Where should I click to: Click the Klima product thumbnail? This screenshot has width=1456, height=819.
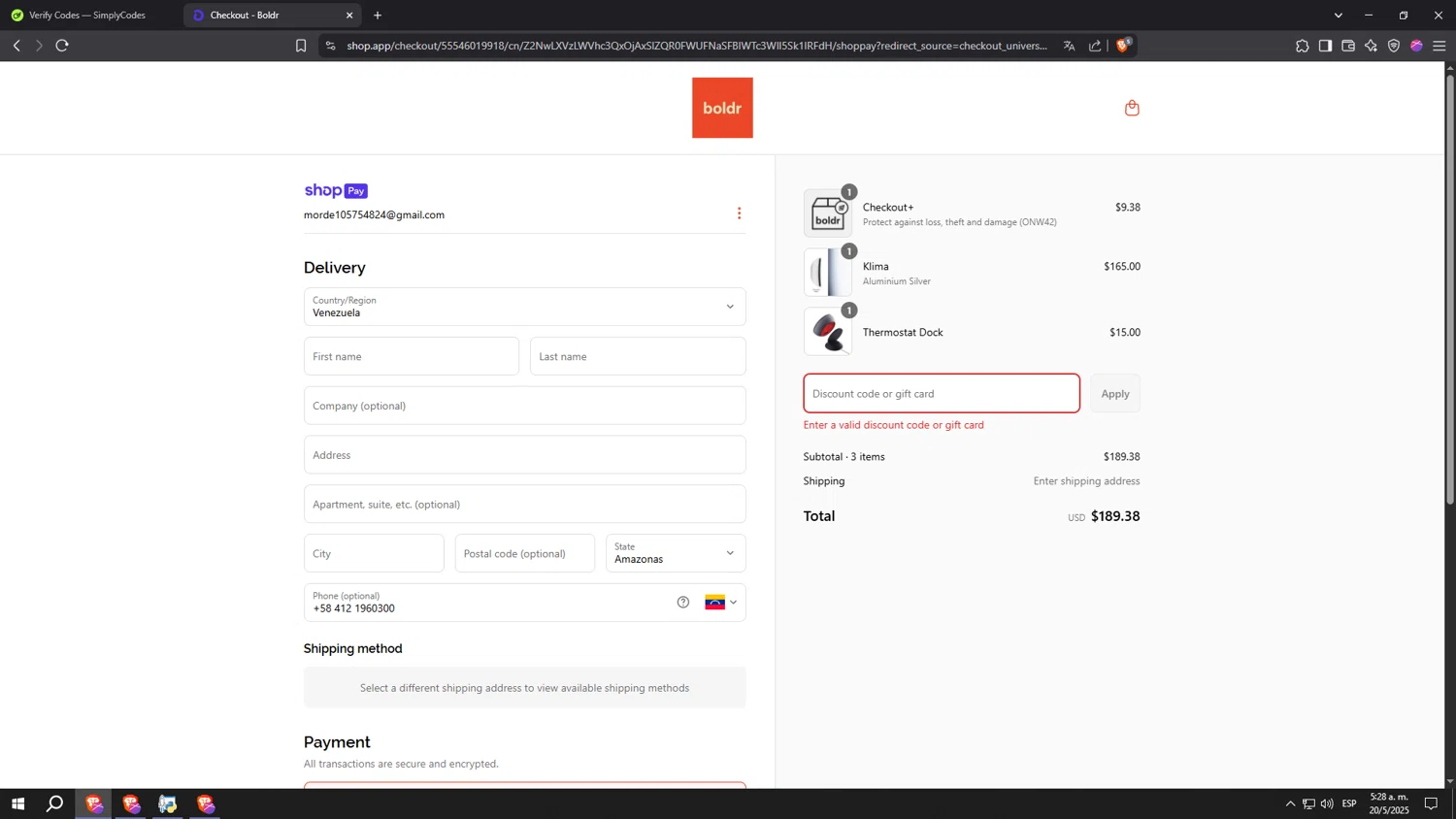(828, 273)
